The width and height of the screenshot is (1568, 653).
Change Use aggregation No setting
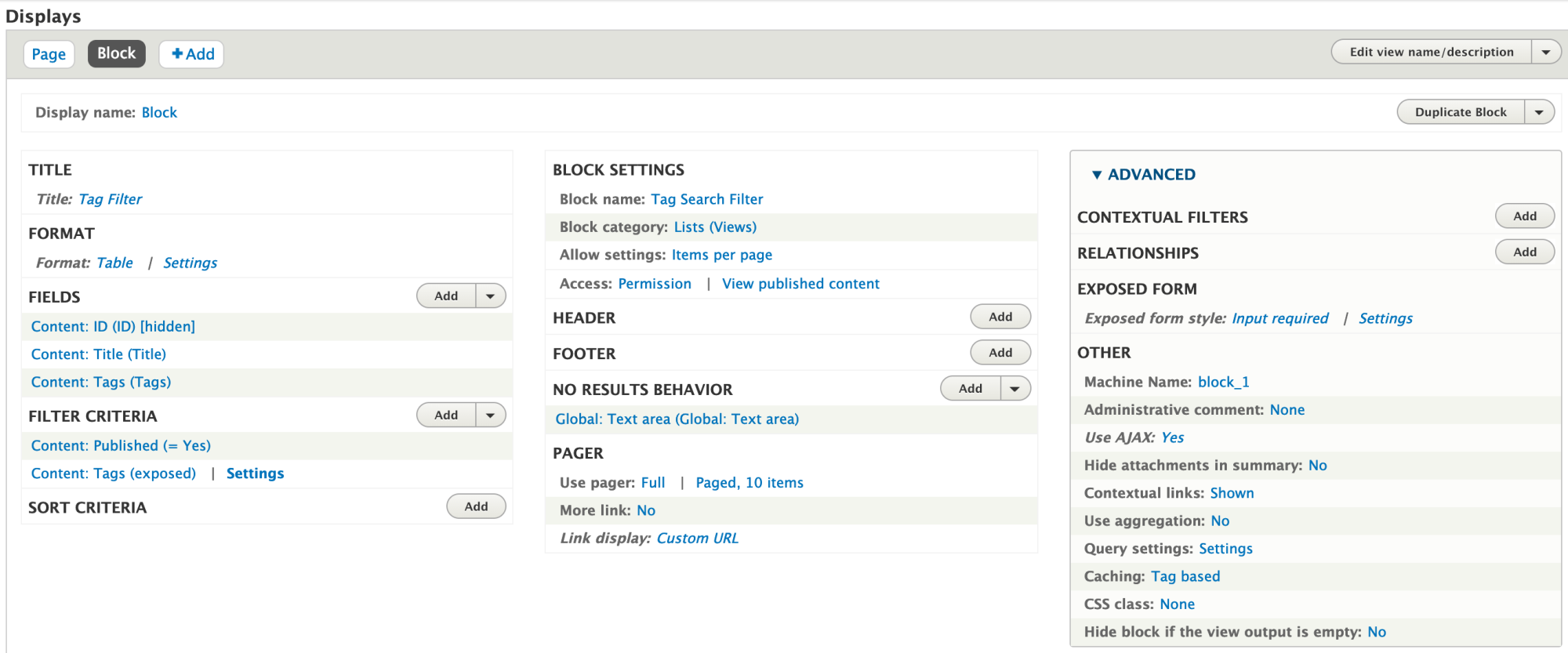point(1220,521)
